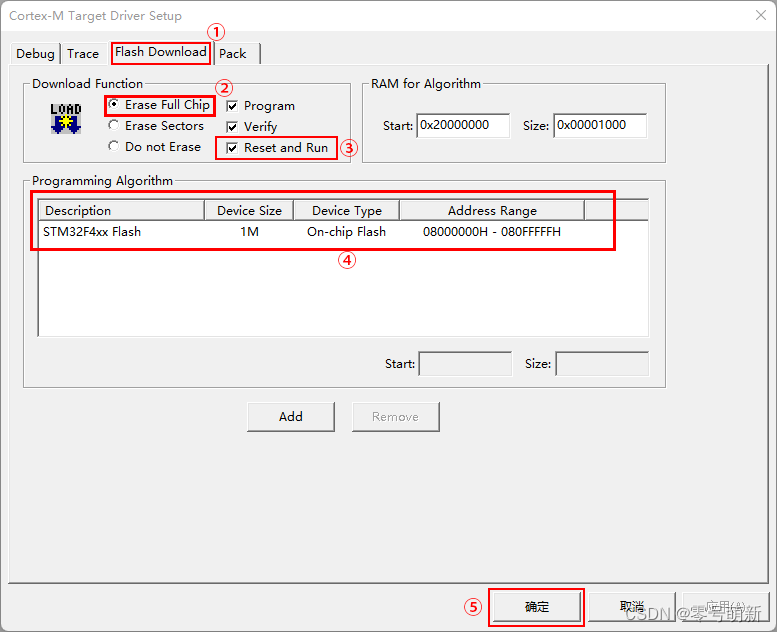Image resolution: width=777 pixels, height=632 pixels.
Task: Switch to the Debug tab
Action: (x=35, y=54)
